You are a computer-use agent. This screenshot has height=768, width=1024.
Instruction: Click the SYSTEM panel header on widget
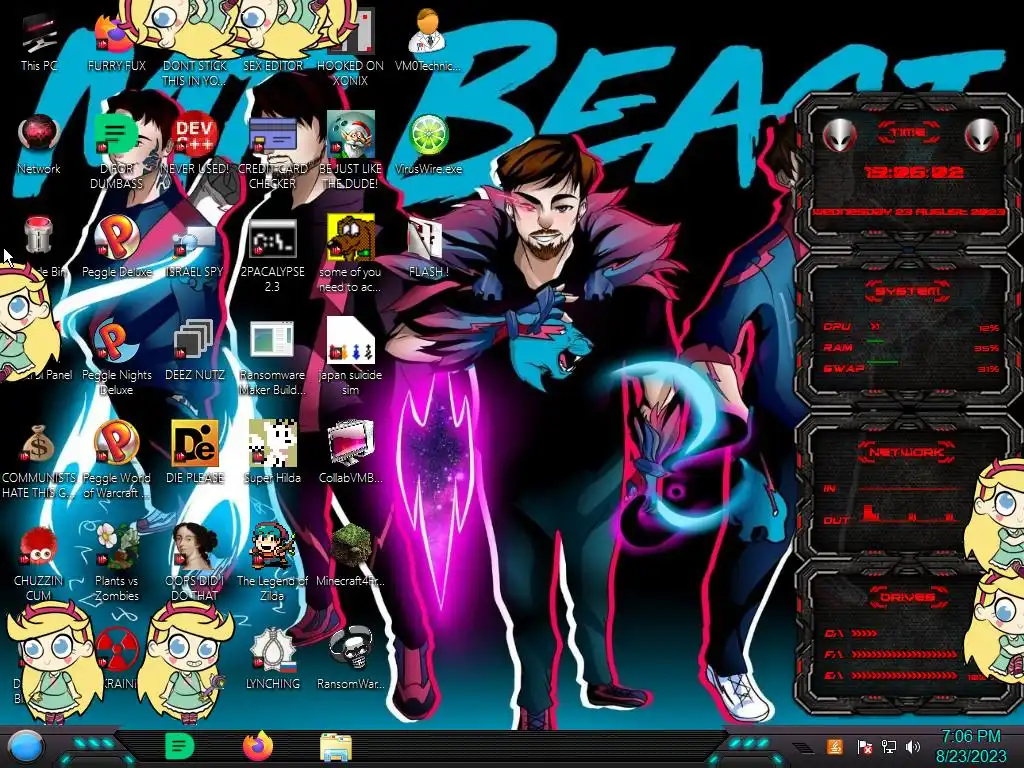[x=908, y=291]
